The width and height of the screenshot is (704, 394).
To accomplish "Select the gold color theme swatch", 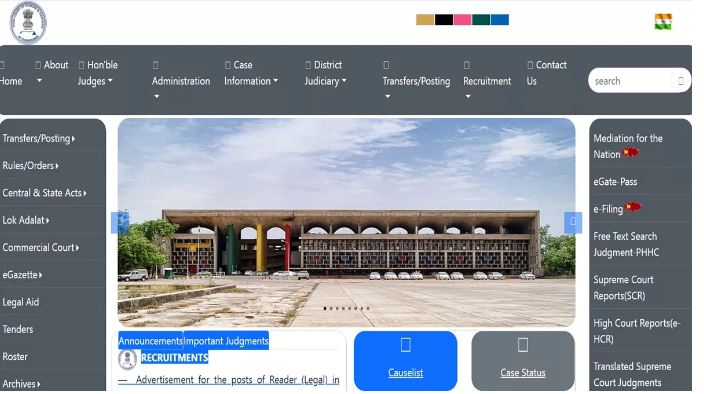I will 425,20.
